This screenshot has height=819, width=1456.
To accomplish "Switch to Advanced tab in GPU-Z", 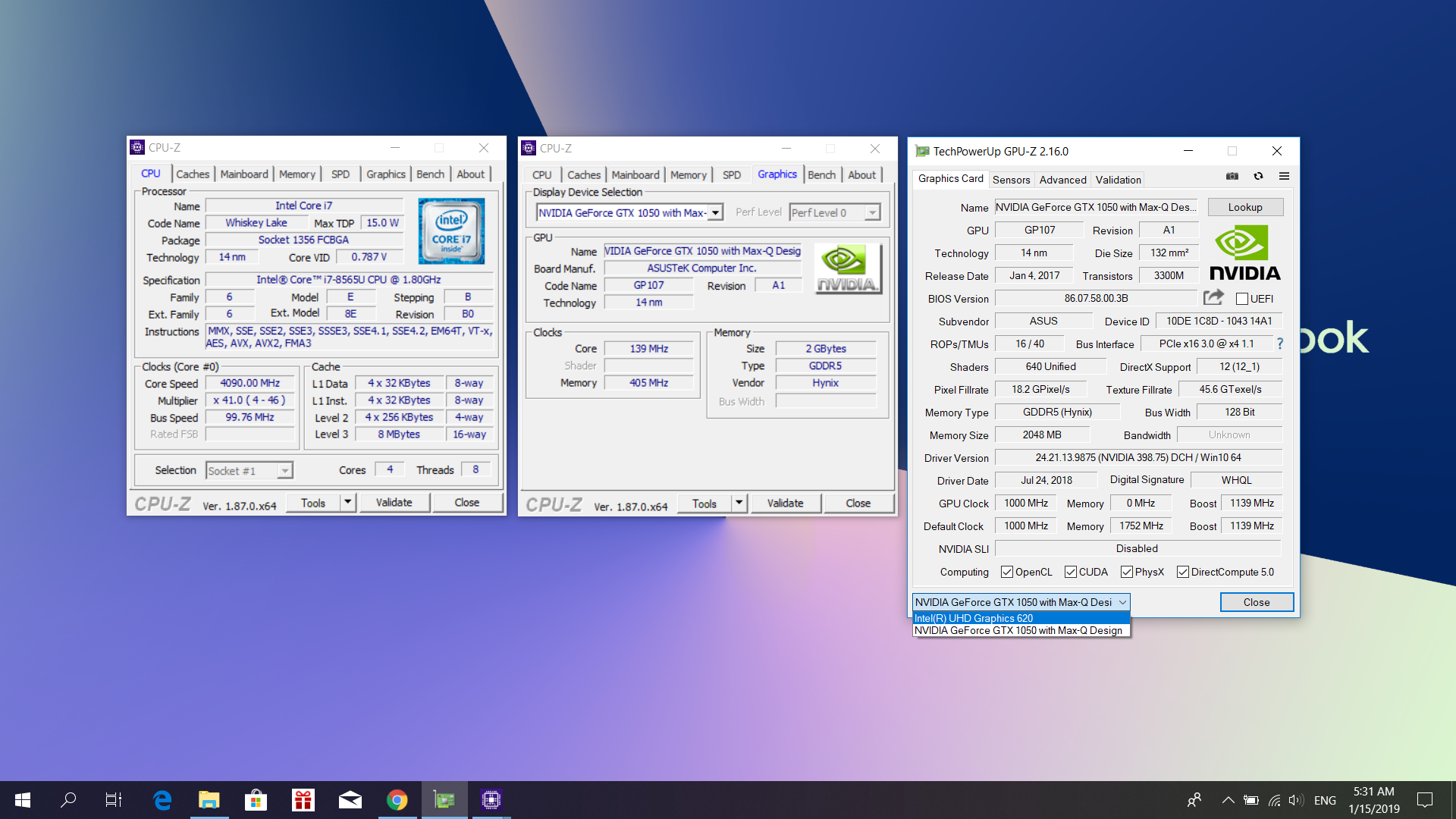I will point(1062,180).
